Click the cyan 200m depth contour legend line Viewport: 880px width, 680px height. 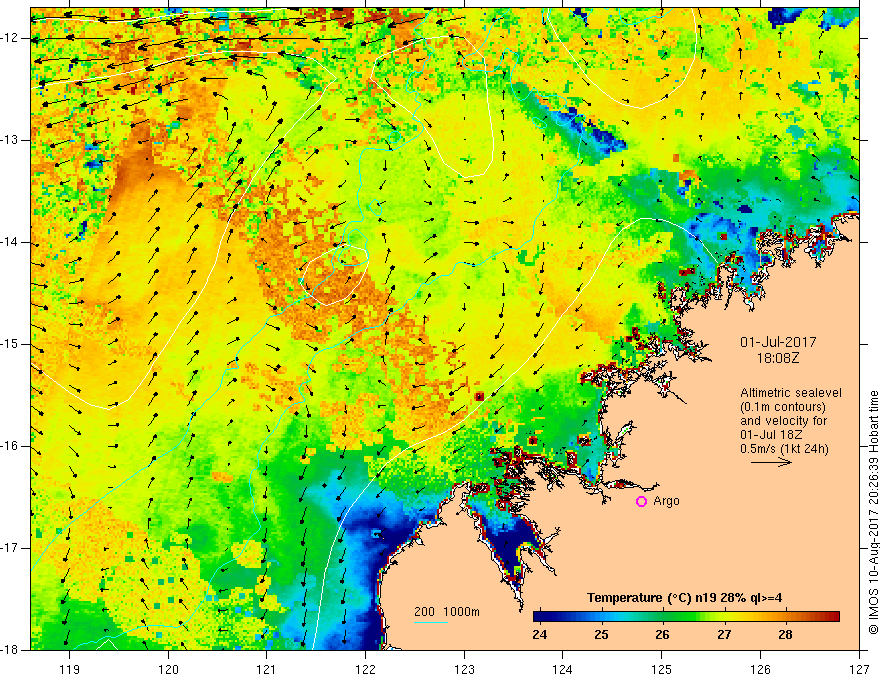pos(432,623)
